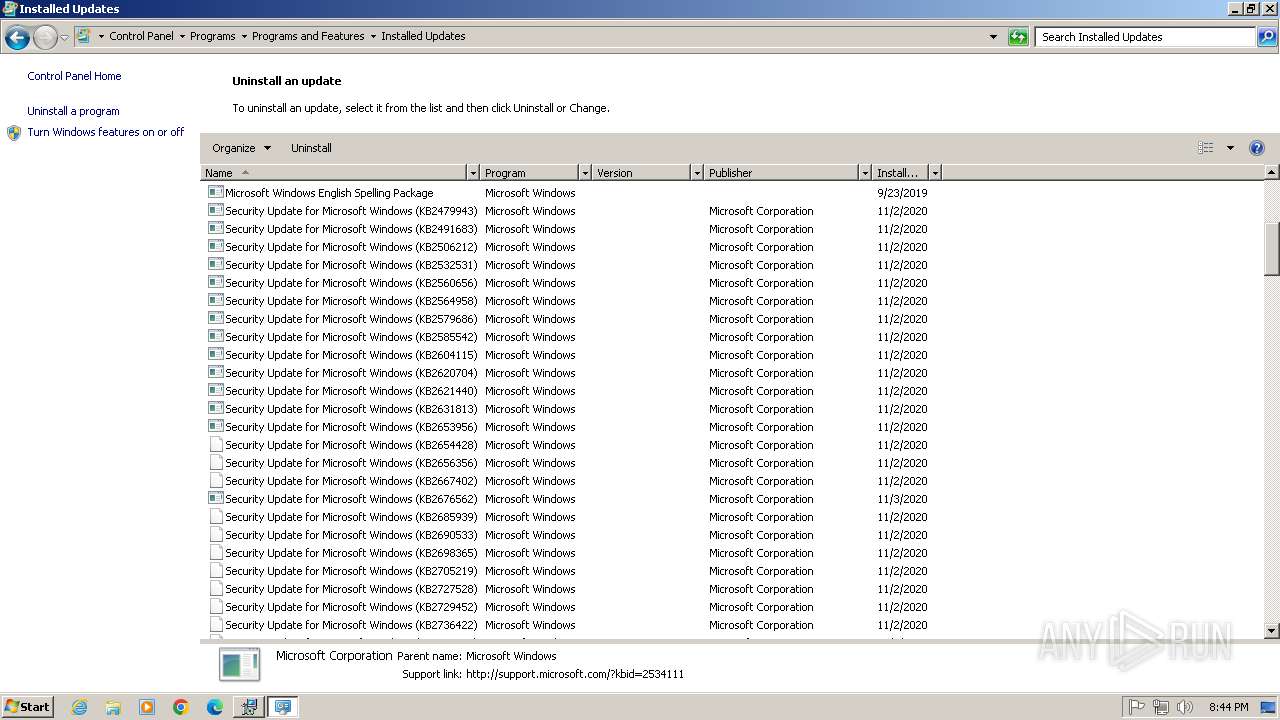Select Security Update KB2685939 row
The image size is (1280, 720).
(x=568, y=517)
